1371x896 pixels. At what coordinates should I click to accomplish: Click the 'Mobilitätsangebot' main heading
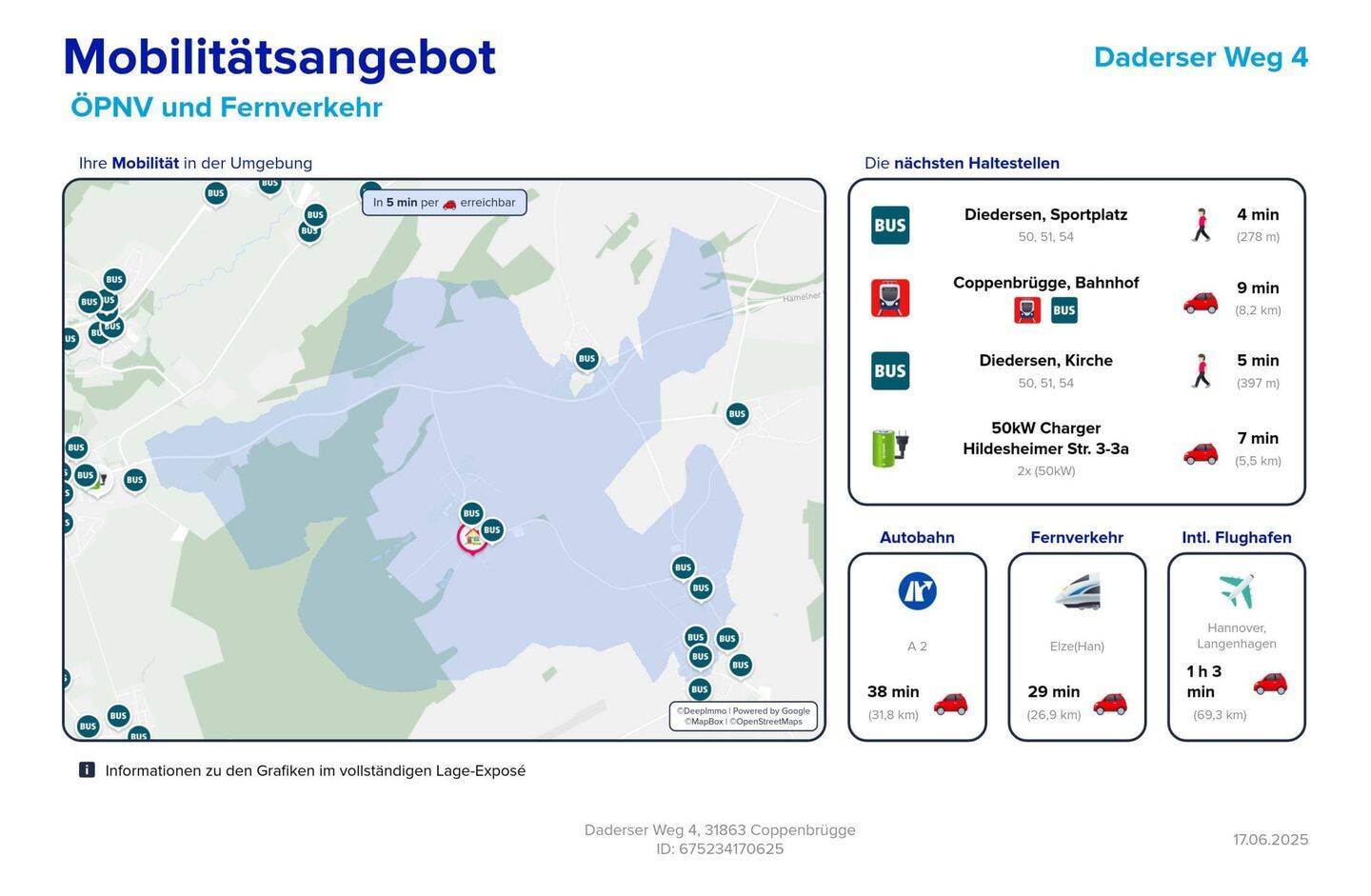[x=279, y=57]
